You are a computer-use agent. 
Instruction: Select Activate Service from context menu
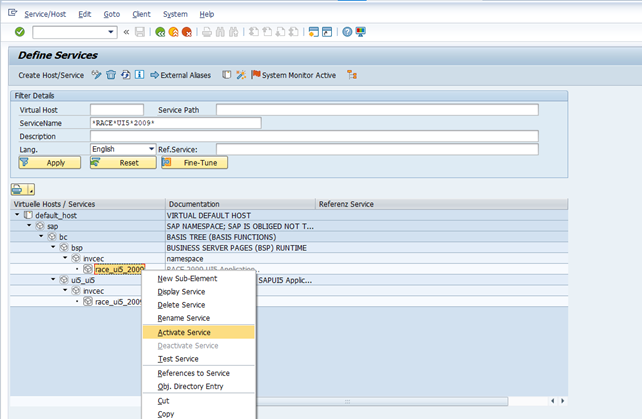click(x=184, y=332)
